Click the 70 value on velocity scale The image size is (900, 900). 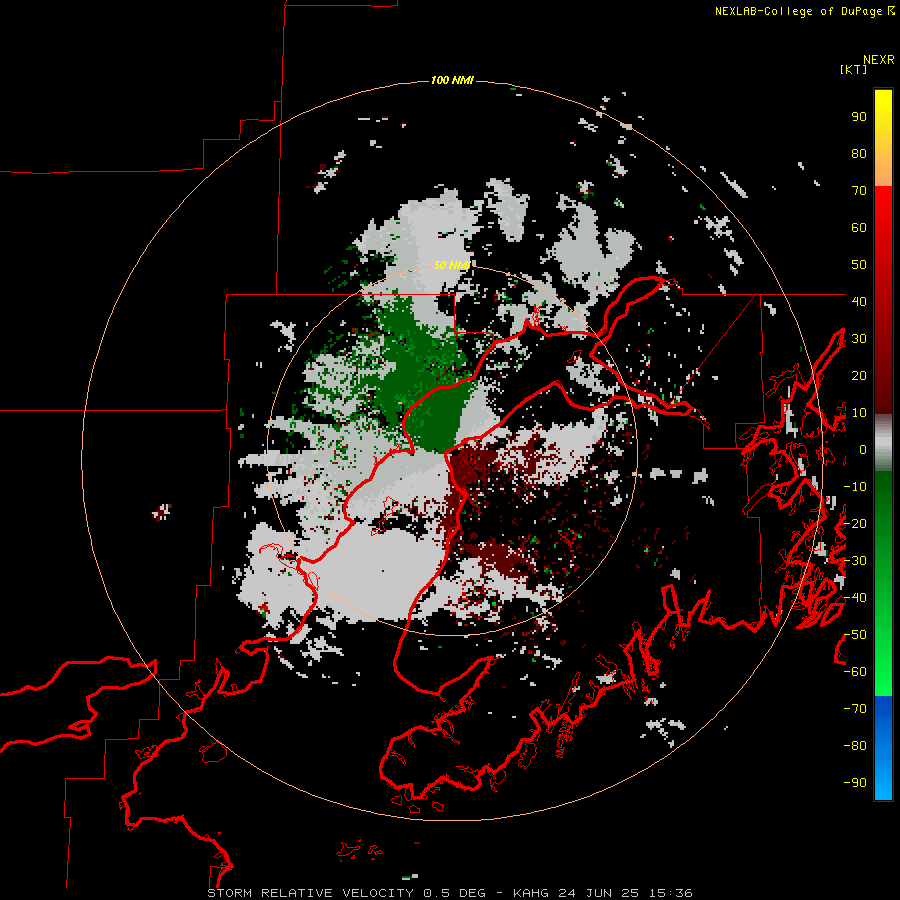859,191
